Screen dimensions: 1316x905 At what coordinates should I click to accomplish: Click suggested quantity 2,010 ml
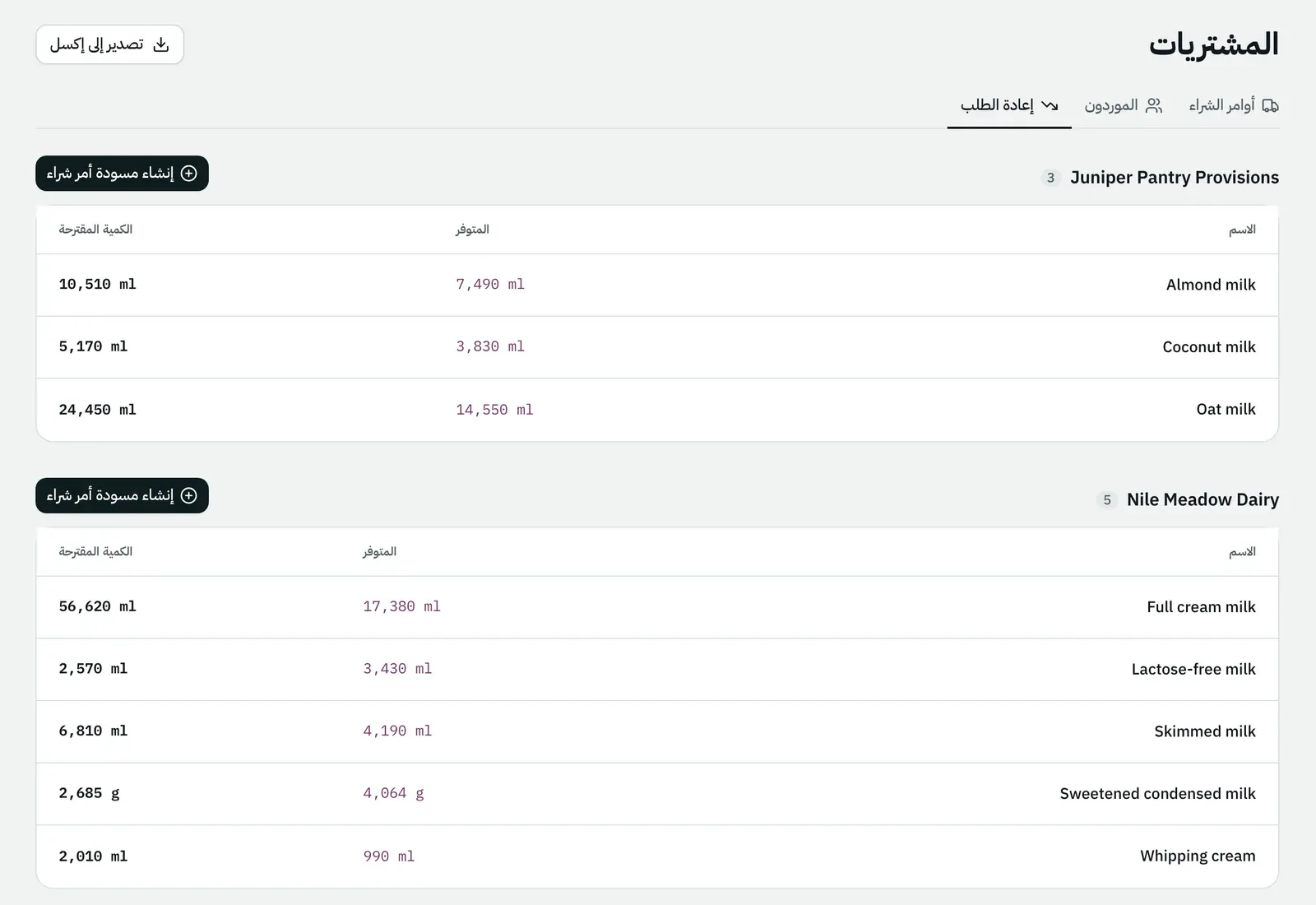coord(93,857)
